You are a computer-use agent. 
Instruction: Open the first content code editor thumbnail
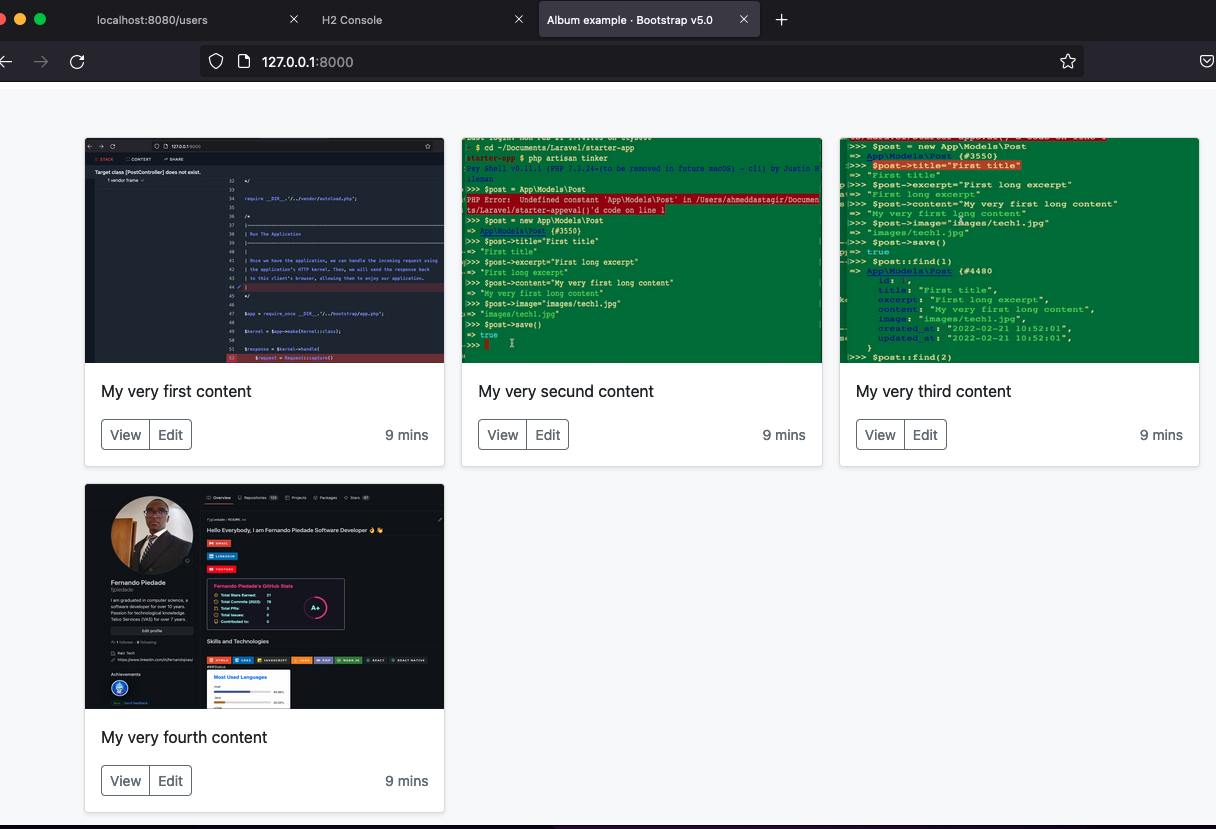coord(264,250)
